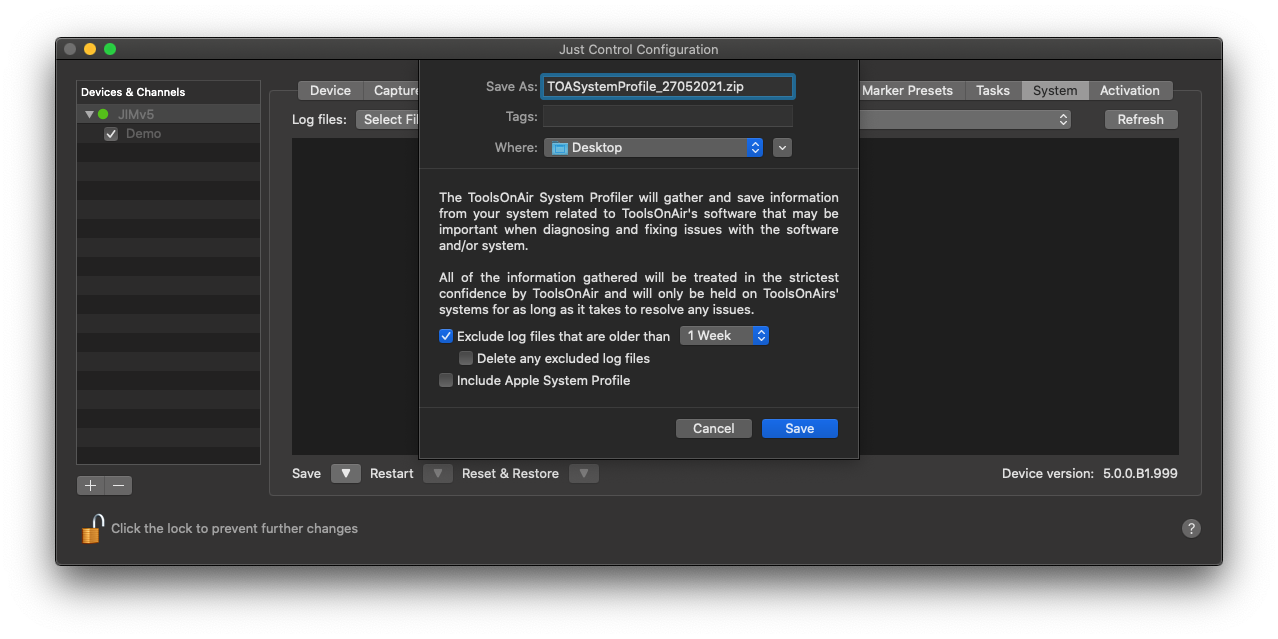Toggle the Demo channel checkbox

tap(111, 134)
